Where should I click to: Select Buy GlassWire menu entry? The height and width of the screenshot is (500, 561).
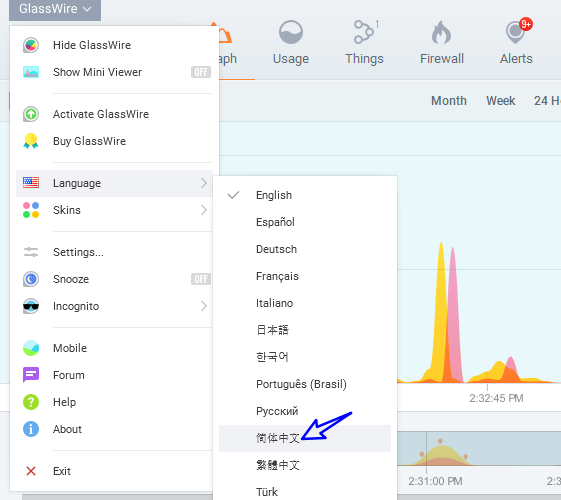pos(114,141)
